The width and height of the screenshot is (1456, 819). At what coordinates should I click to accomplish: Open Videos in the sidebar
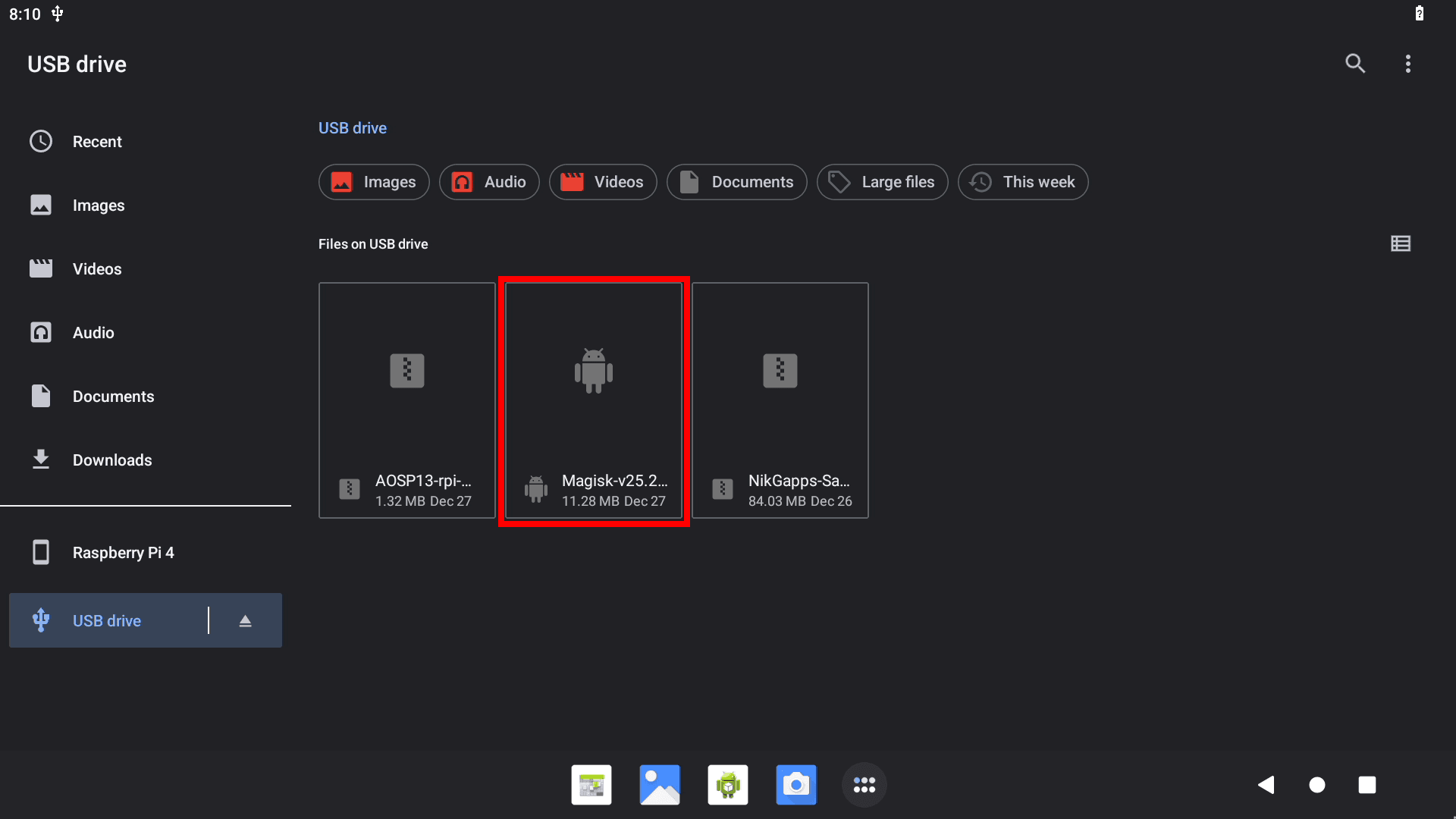click(x=146, y=269)
